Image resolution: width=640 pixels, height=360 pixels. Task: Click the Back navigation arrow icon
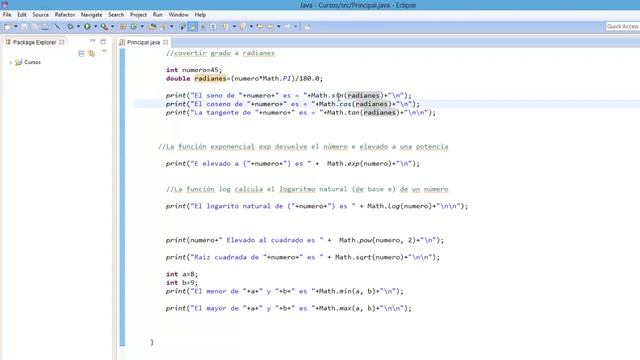point(270,27)
